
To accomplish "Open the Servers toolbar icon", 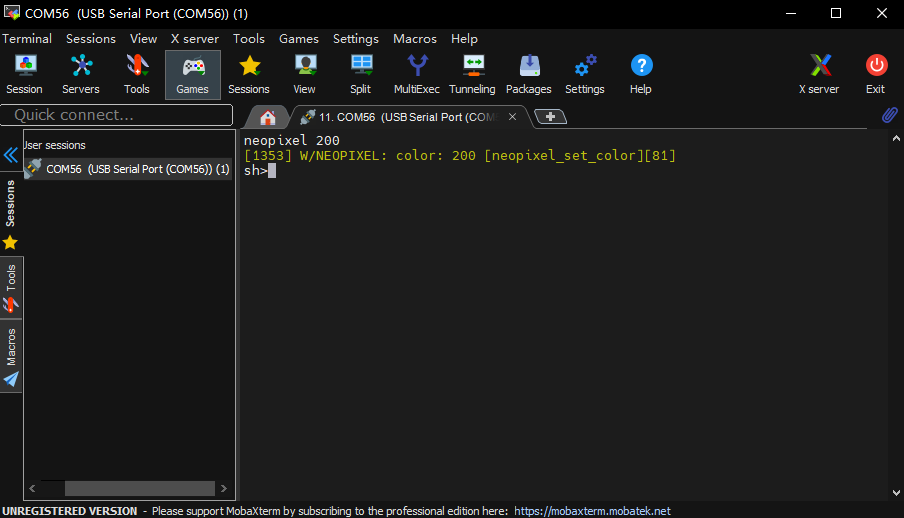I will [81, 74].
